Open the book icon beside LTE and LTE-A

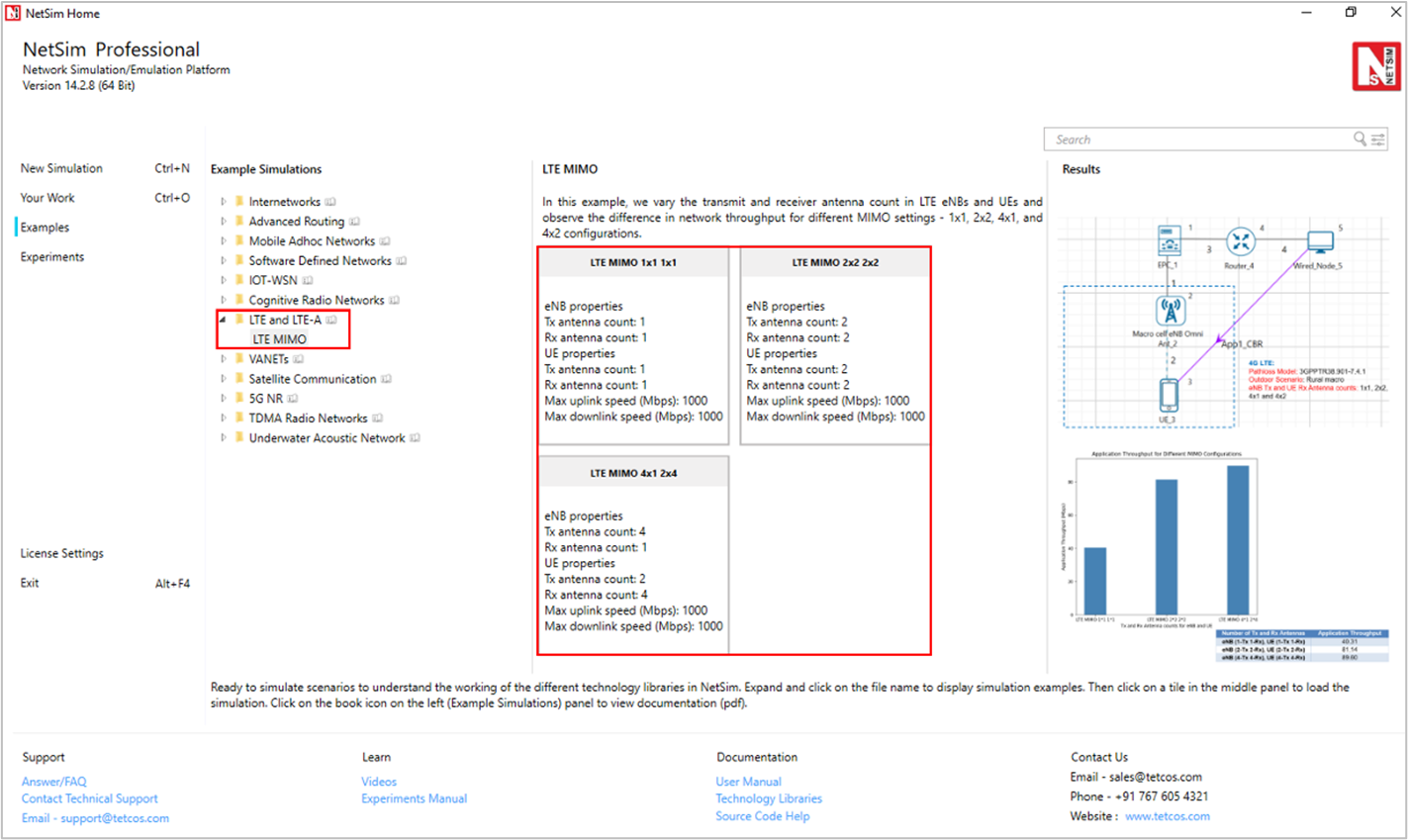coord(331,321)
